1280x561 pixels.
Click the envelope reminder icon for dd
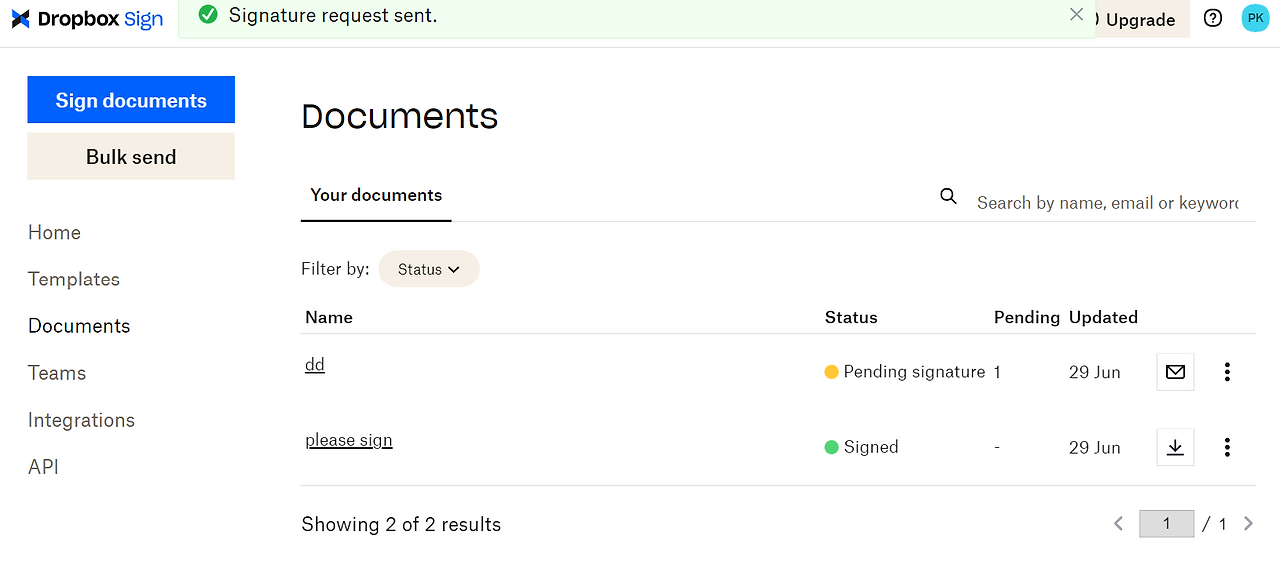point(1175,372)
